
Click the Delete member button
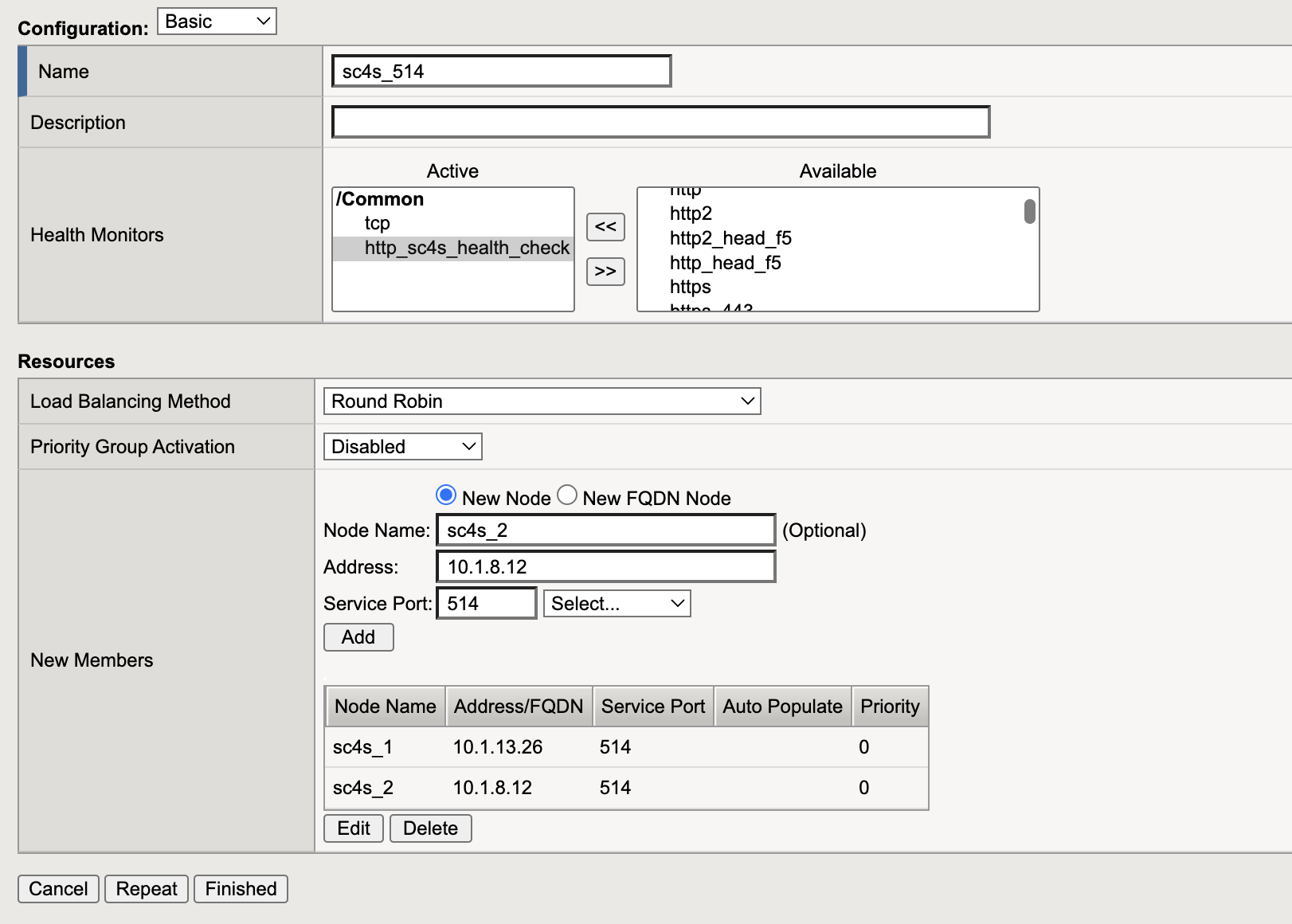coord(430,828)
